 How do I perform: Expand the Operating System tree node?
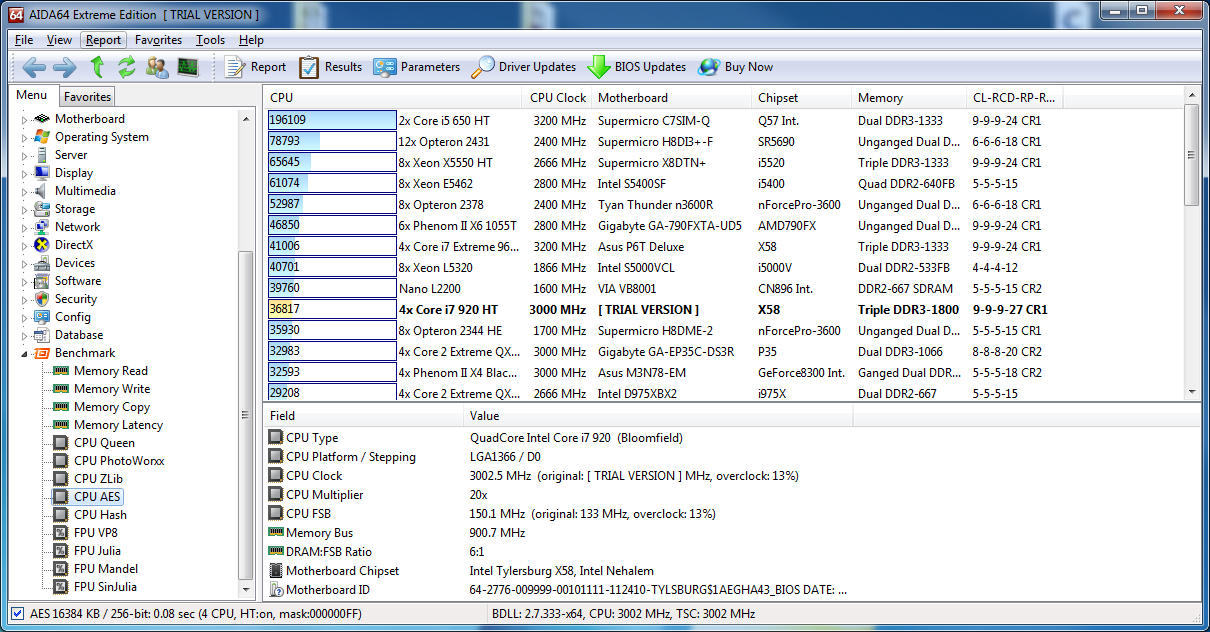tap(25, 137)
